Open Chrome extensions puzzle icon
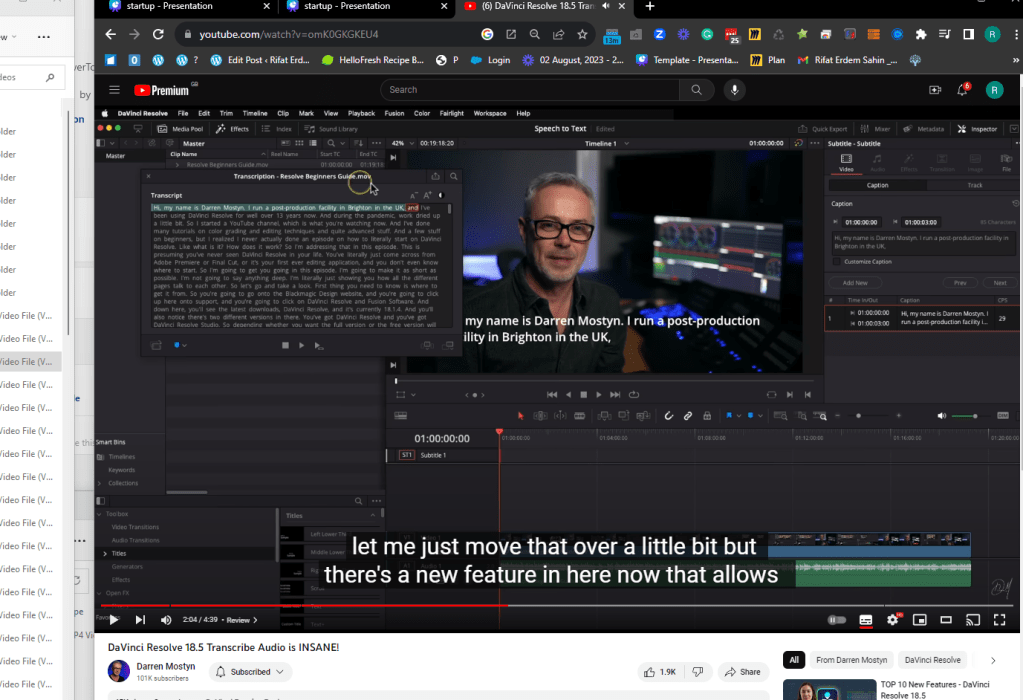 point(921,34)
